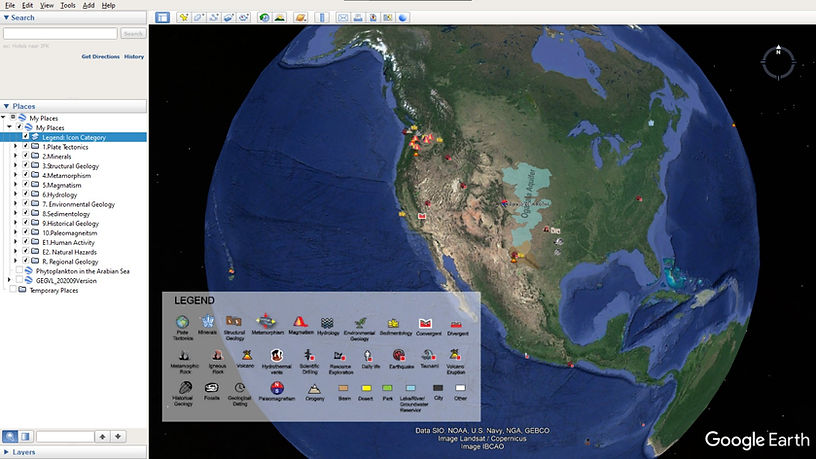Click the Email envelope toolbar icon
816x459 pixels.
pos(342,17)
